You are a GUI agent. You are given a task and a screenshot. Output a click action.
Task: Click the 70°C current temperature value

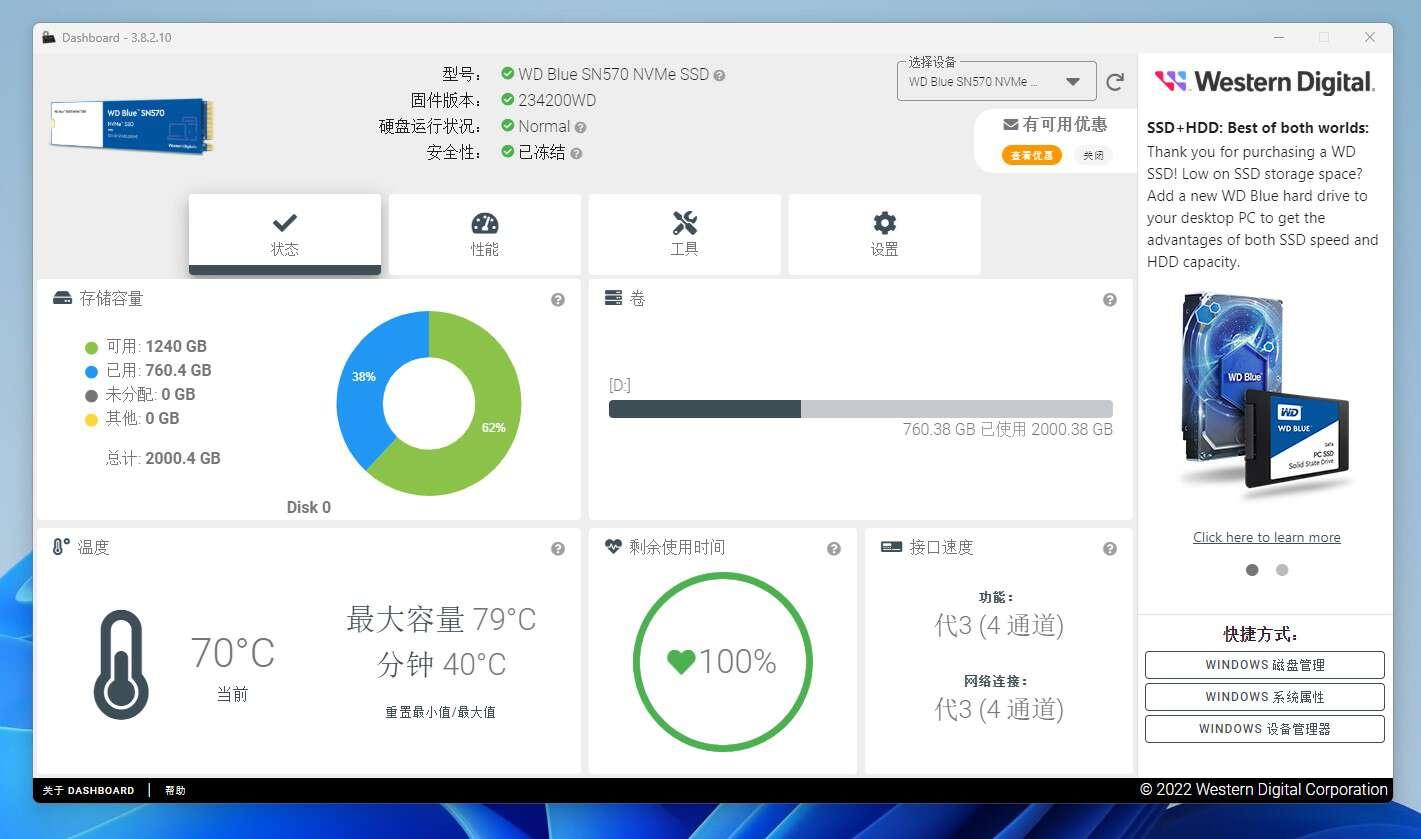pos(233,653)
